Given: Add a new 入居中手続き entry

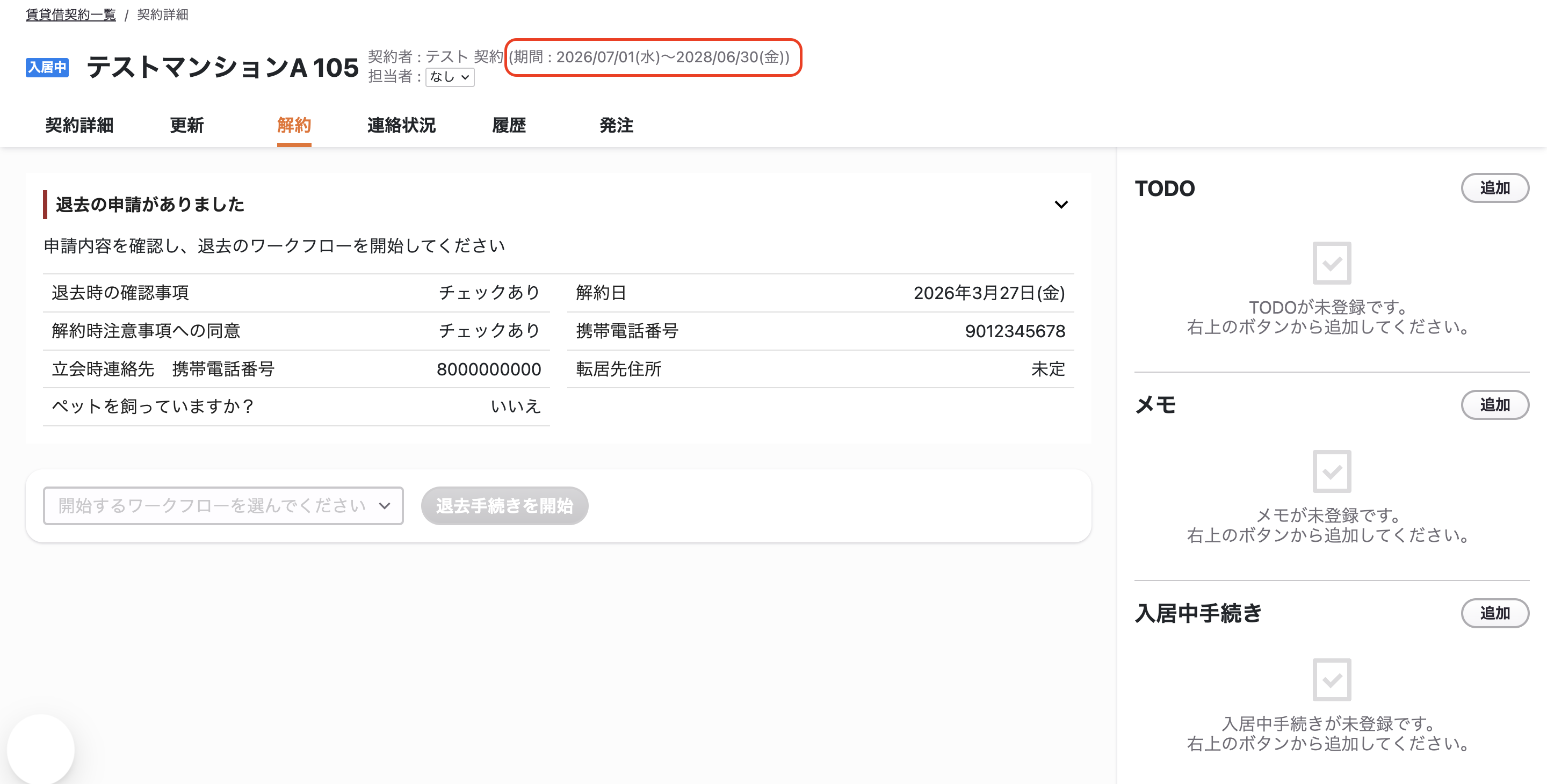Looking at the screenshot, I should pos(1495,613).
